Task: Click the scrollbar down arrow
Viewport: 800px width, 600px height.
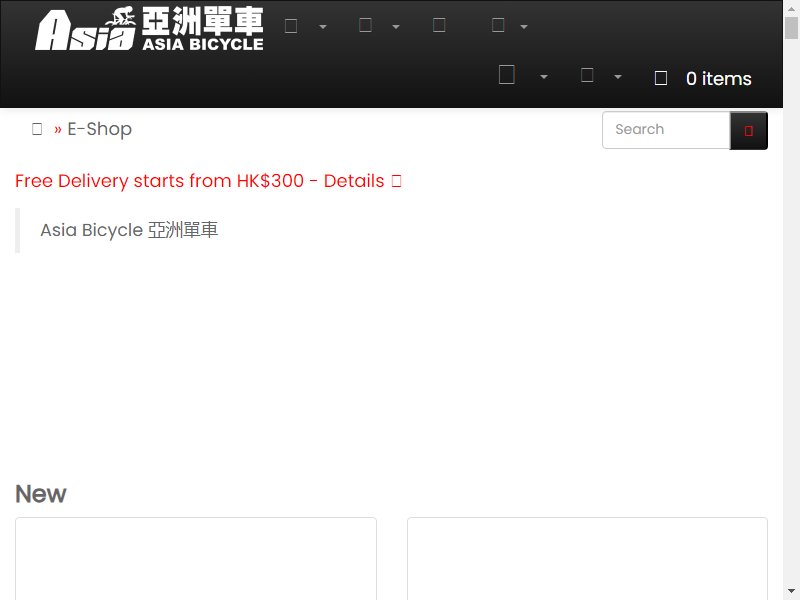Action: point(791,591)
